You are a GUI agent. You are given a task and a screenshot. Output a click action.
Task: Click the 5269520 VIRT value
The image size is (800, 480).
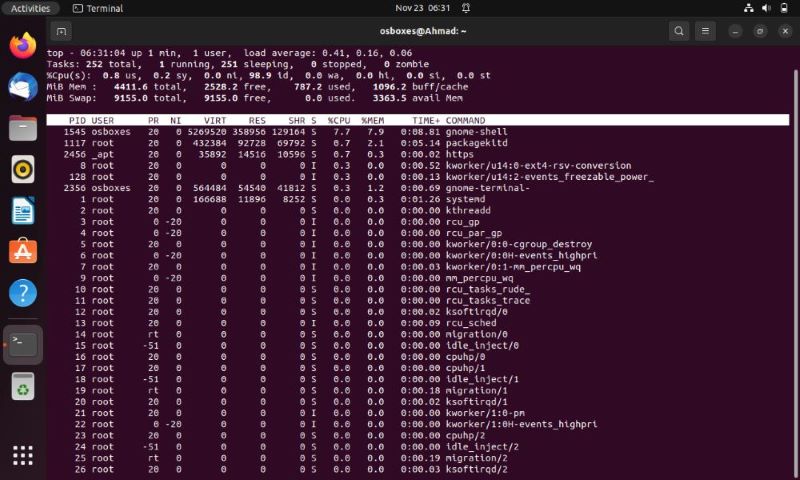207,132
